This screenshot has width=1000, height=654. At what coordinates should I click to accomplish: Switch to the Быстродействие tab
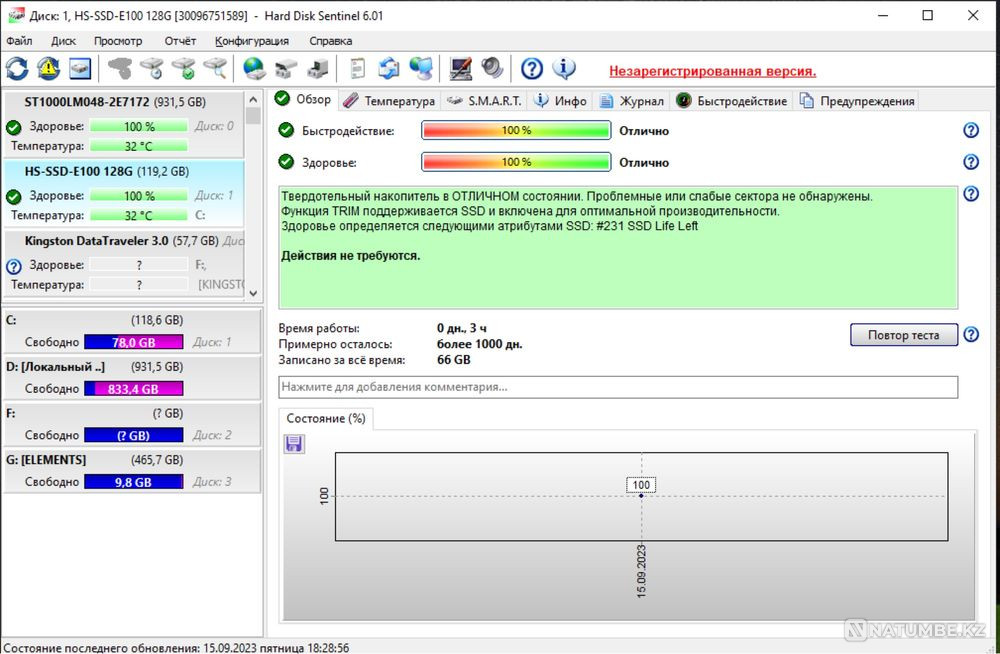coord(732,101)
